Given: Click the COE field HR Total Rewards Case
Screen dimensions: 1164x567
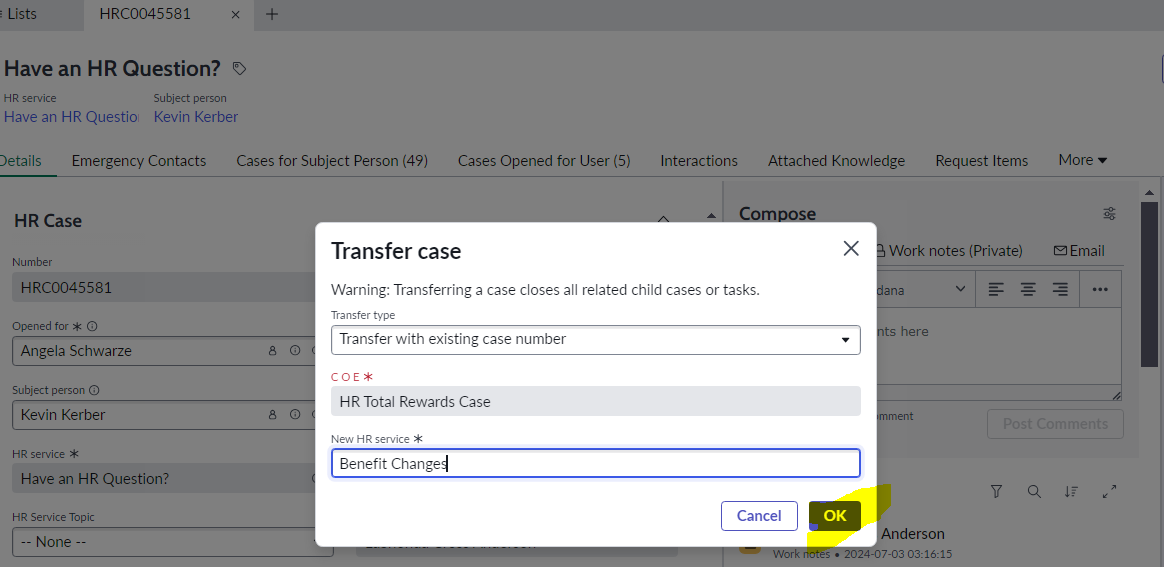Looking at the screenshot, I should (595, 401).
